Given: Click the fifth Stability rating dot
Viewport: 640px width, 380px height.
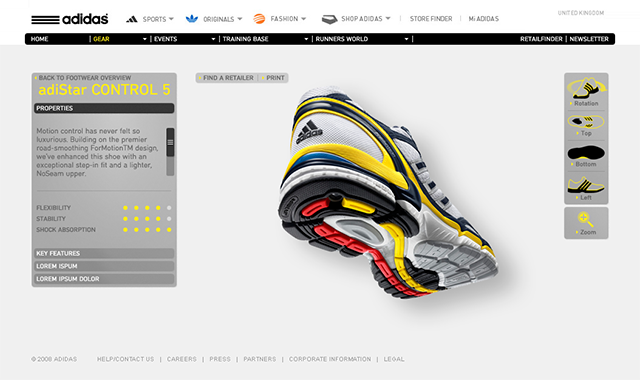Looking at the screenshot, I should coord(169,219).
